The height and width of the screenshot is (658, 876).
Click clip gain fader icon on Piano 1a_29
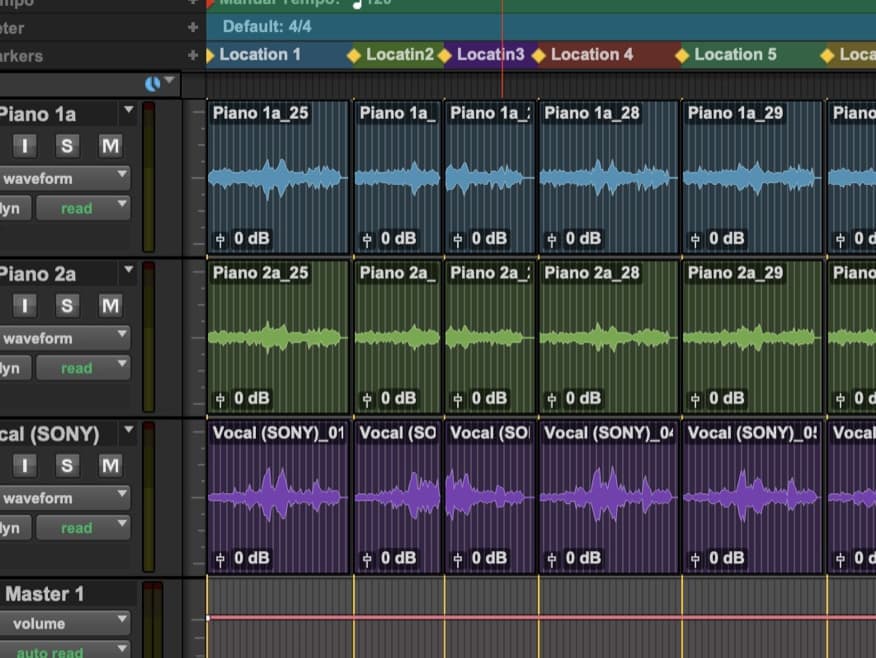[x=696, y=239]
